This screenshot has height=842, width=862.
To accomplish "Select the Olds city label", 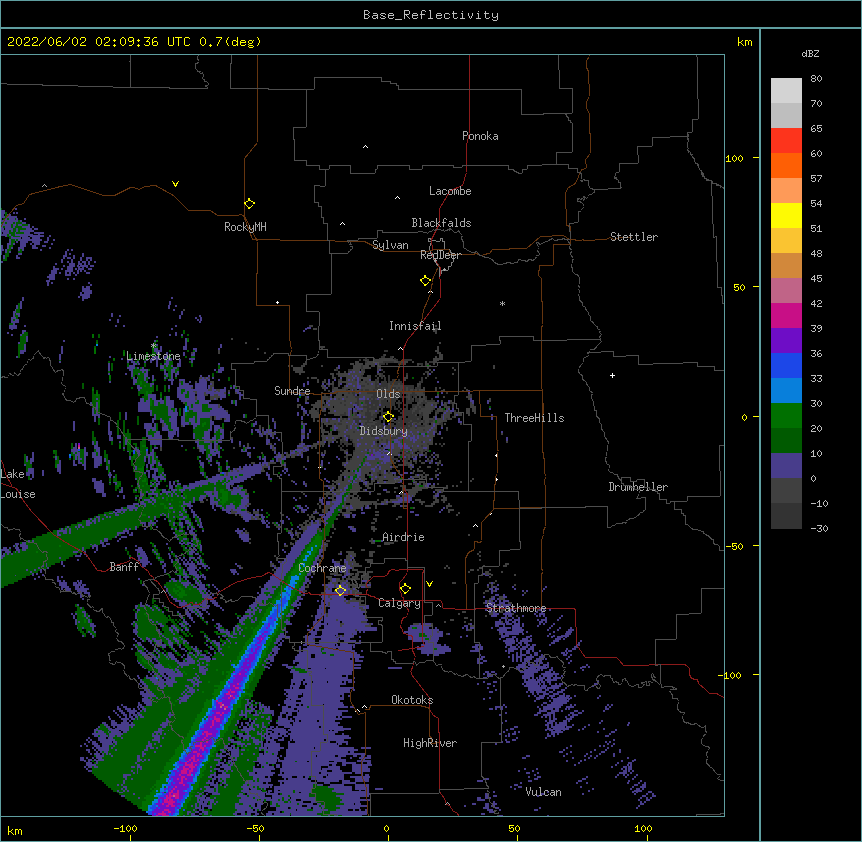I will pos(388,394).
